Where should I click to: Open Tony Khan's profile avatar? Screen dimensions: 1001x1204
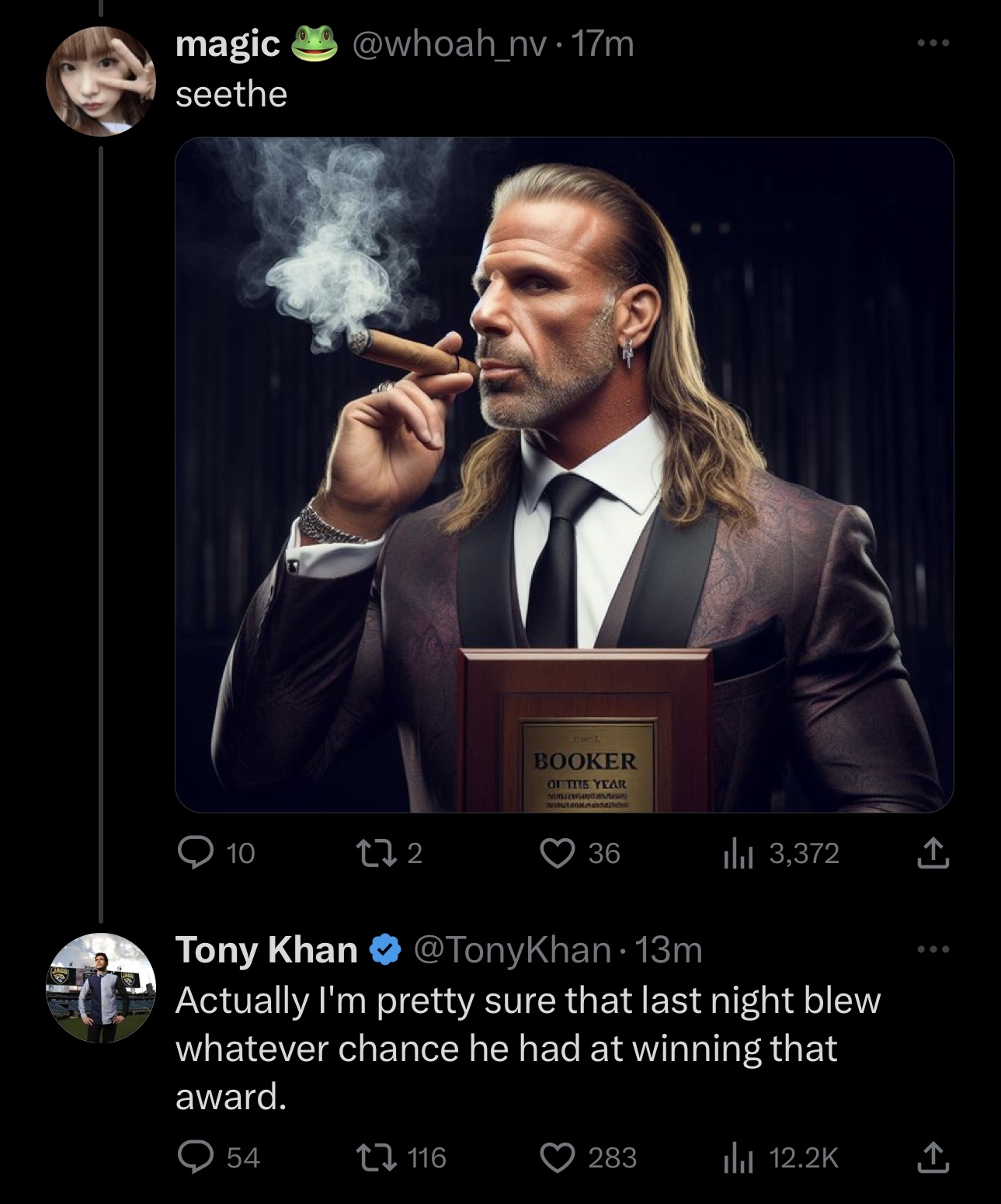pyautogui.click(x=101, y=987)
